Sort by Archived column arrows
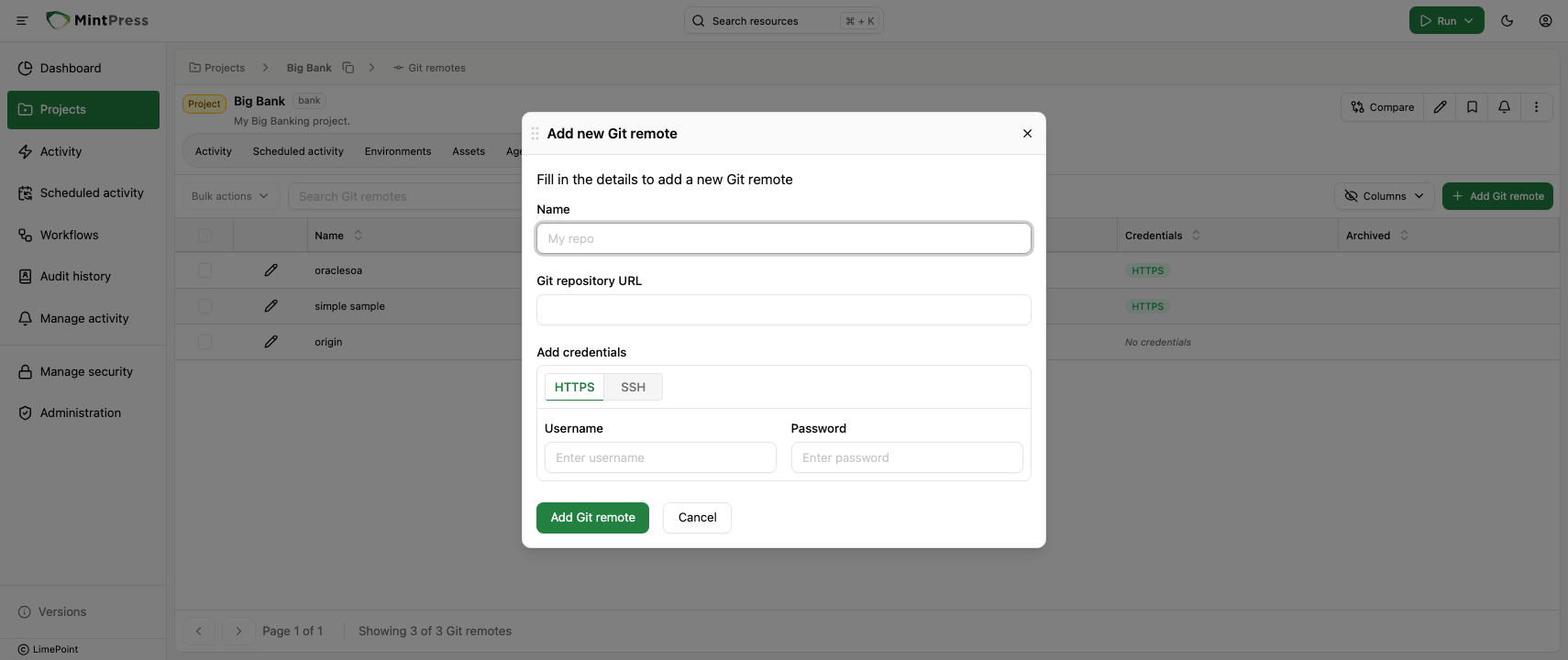Screen dimensions: 1568x660 1404,236
